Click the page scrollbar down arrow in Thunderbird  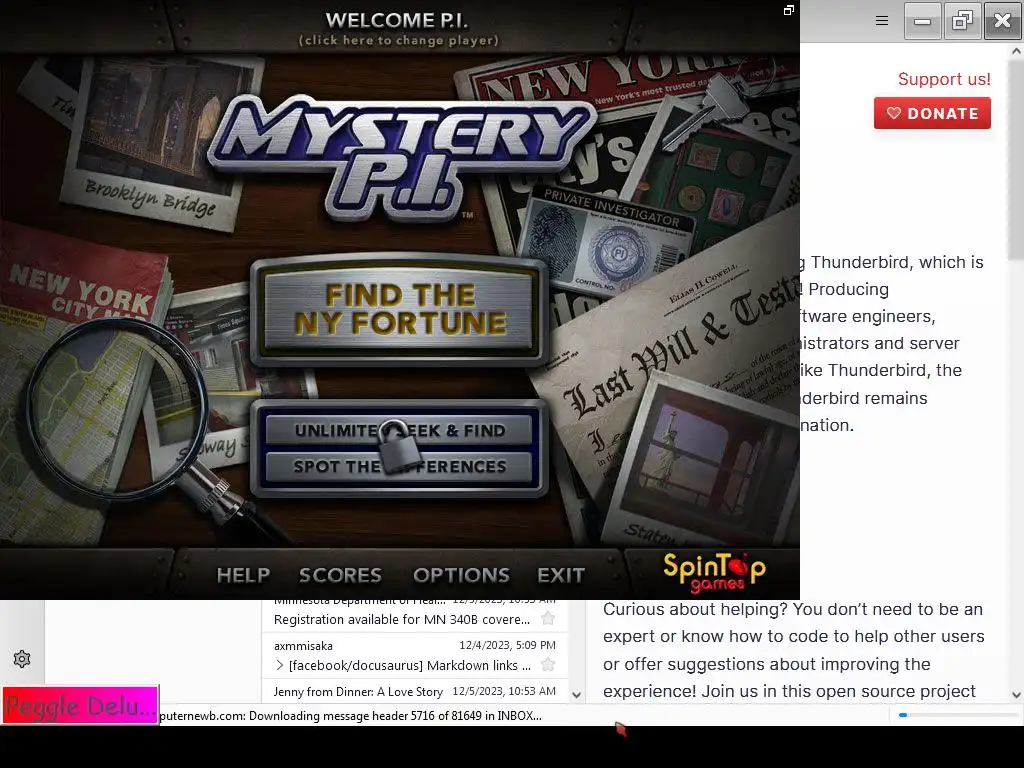coord(1016,695)
